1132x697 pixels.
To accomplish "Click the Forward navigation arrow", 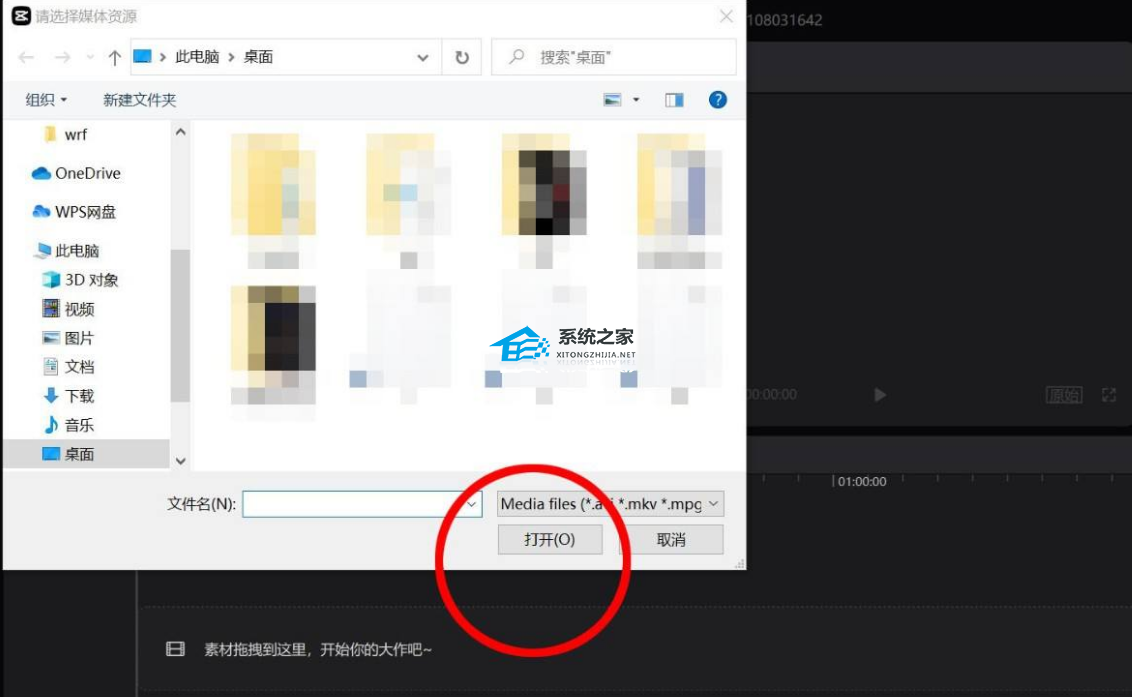I will [63, 57].
